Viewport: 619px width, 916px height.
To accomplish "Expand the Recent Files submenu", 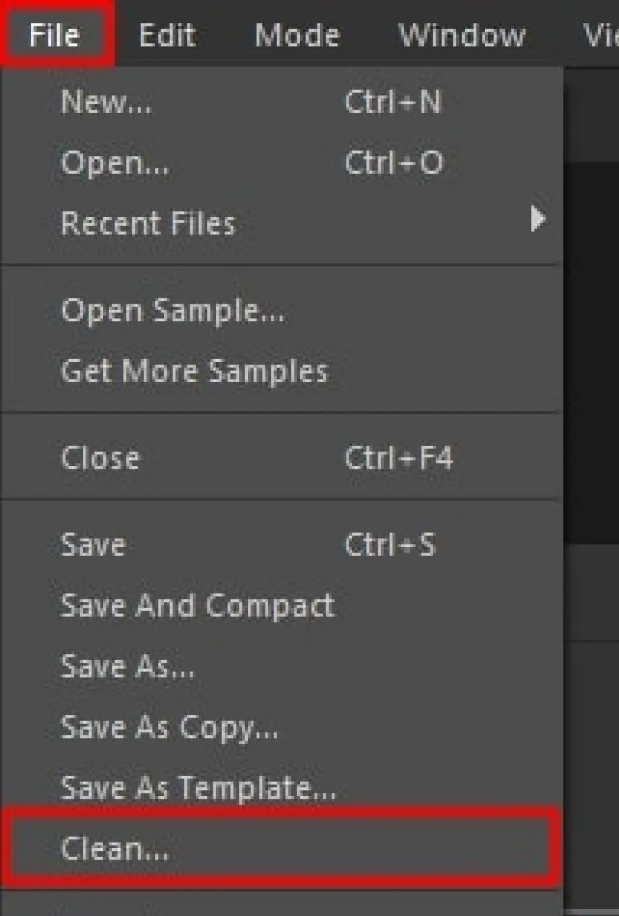I will click(148, 223).
